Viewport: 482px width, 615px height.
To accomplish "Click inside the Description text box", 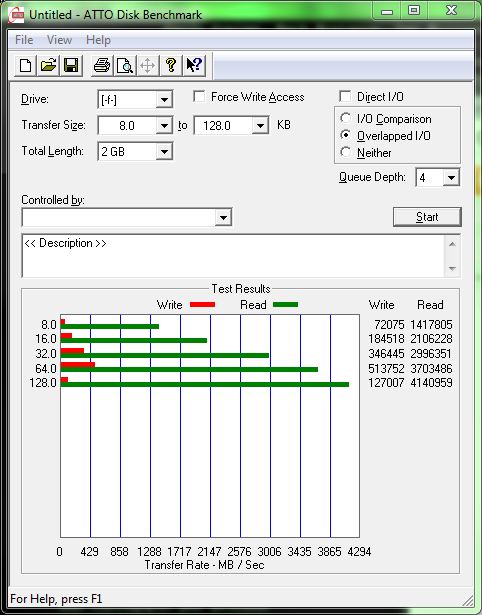I will pyautogui.click(x=233, y=256).
